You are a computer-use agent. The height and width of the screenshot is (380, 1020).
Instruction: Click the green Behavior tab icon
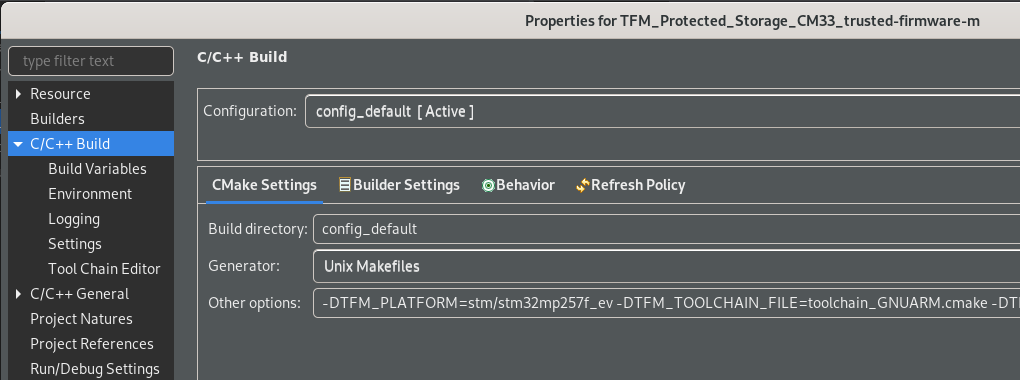pyautogui.click(x=488, y=185)
